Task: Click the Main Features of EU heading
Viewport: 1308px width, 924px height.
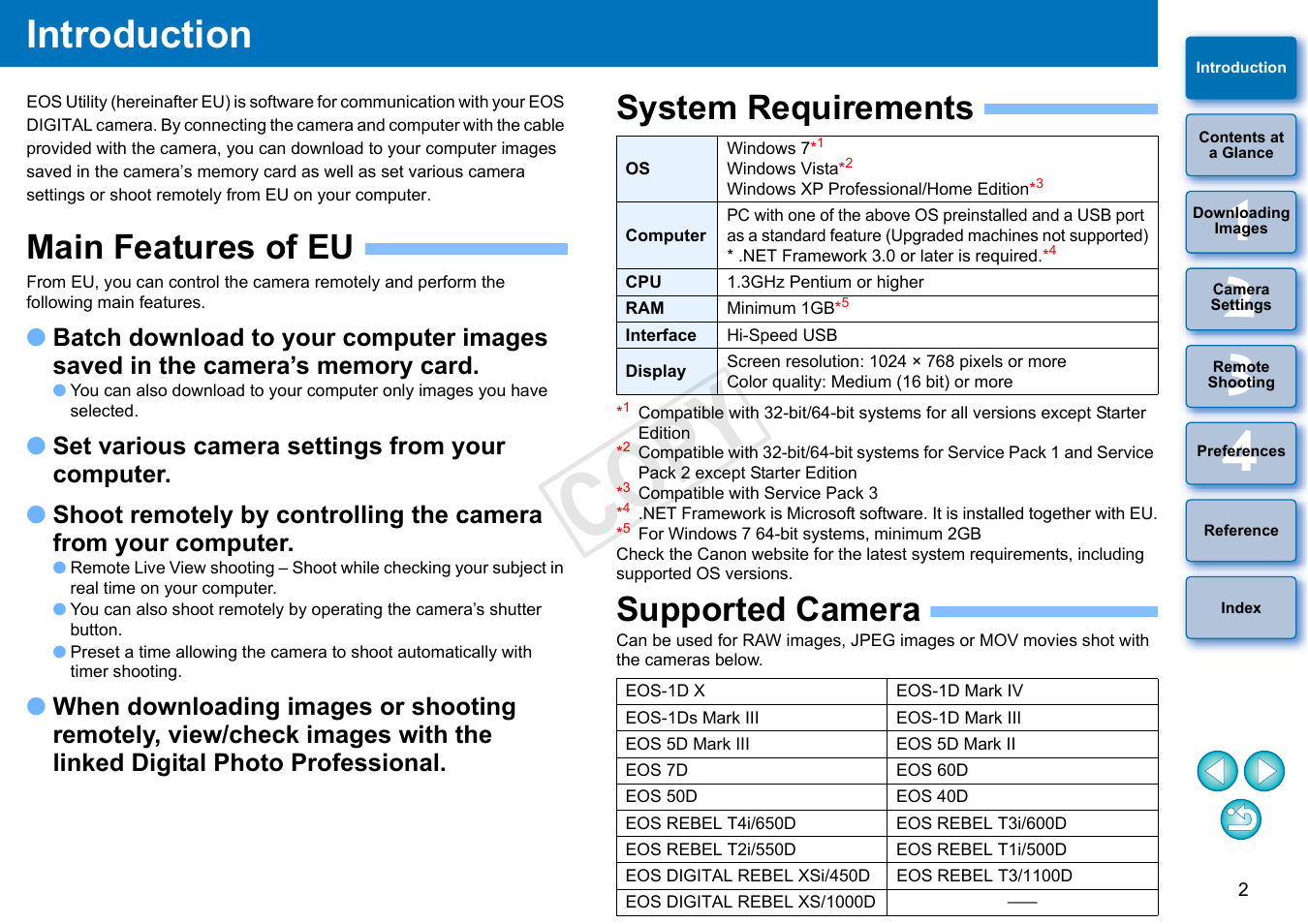Action: 190,247
